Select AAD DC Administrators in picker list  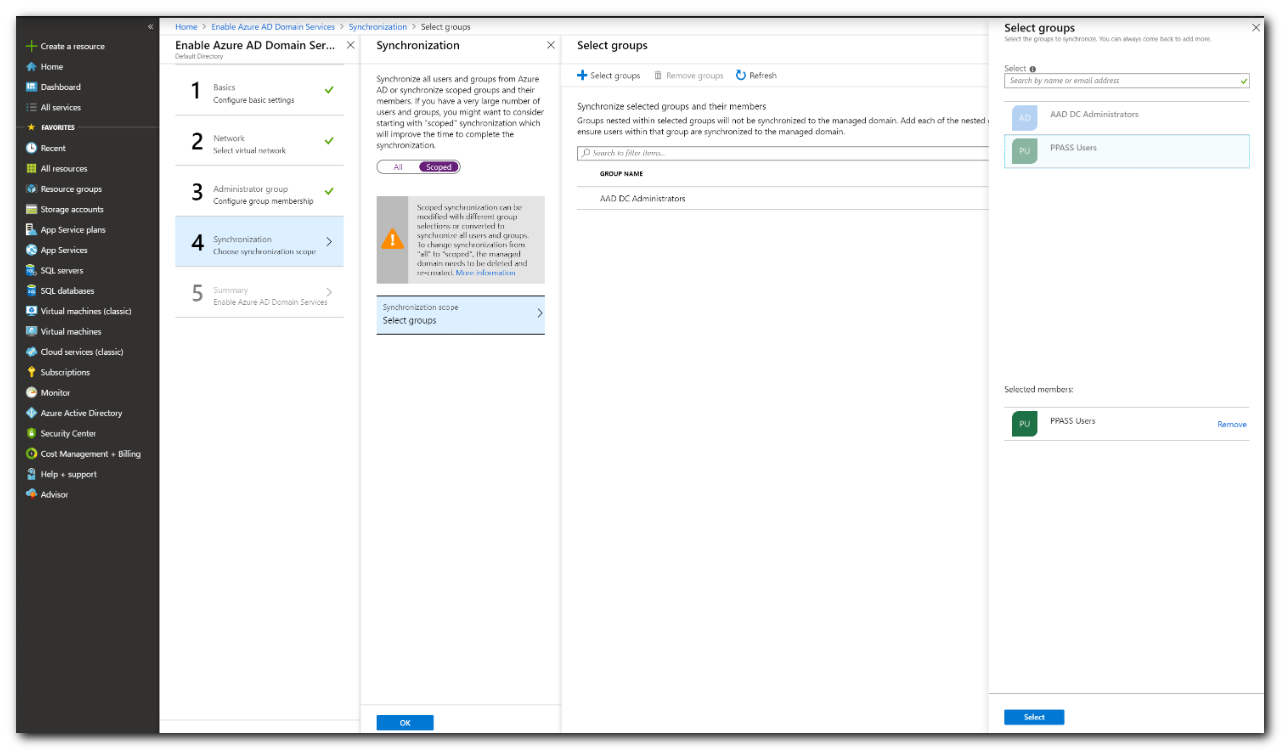(1127, 118)
